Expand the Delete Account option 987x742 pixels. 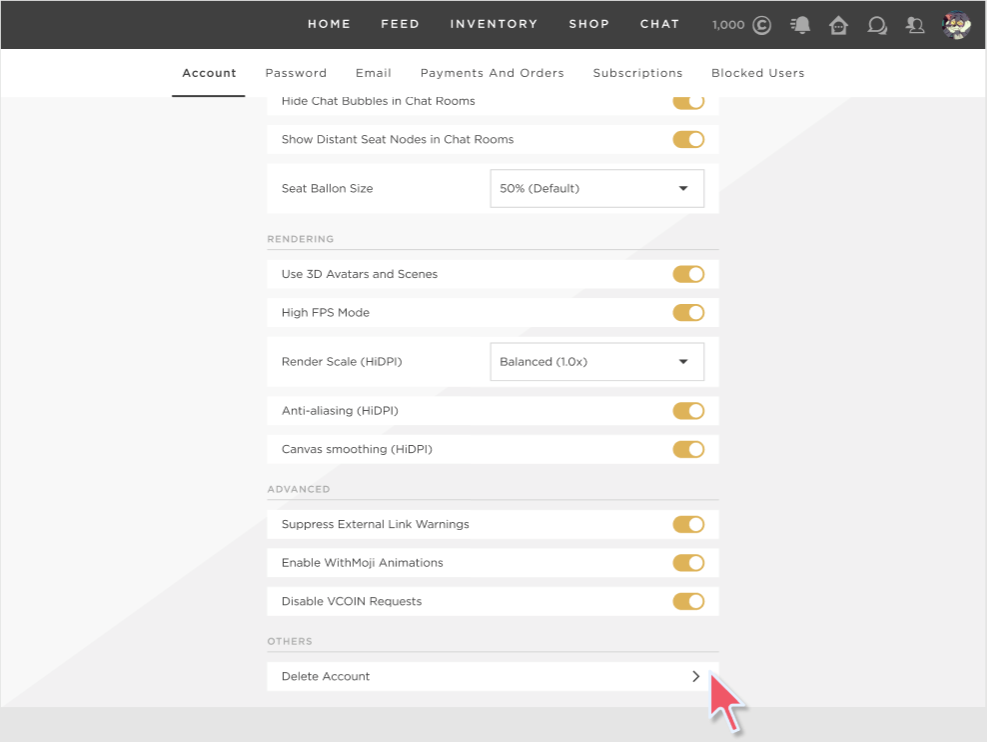(694, 676)
